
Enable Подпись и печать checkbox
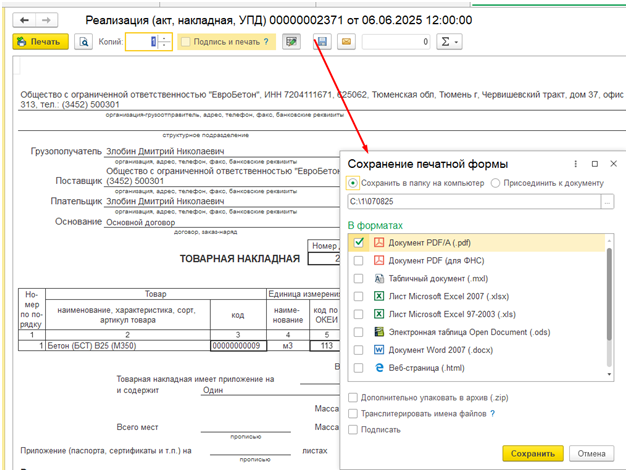(185, 42)
